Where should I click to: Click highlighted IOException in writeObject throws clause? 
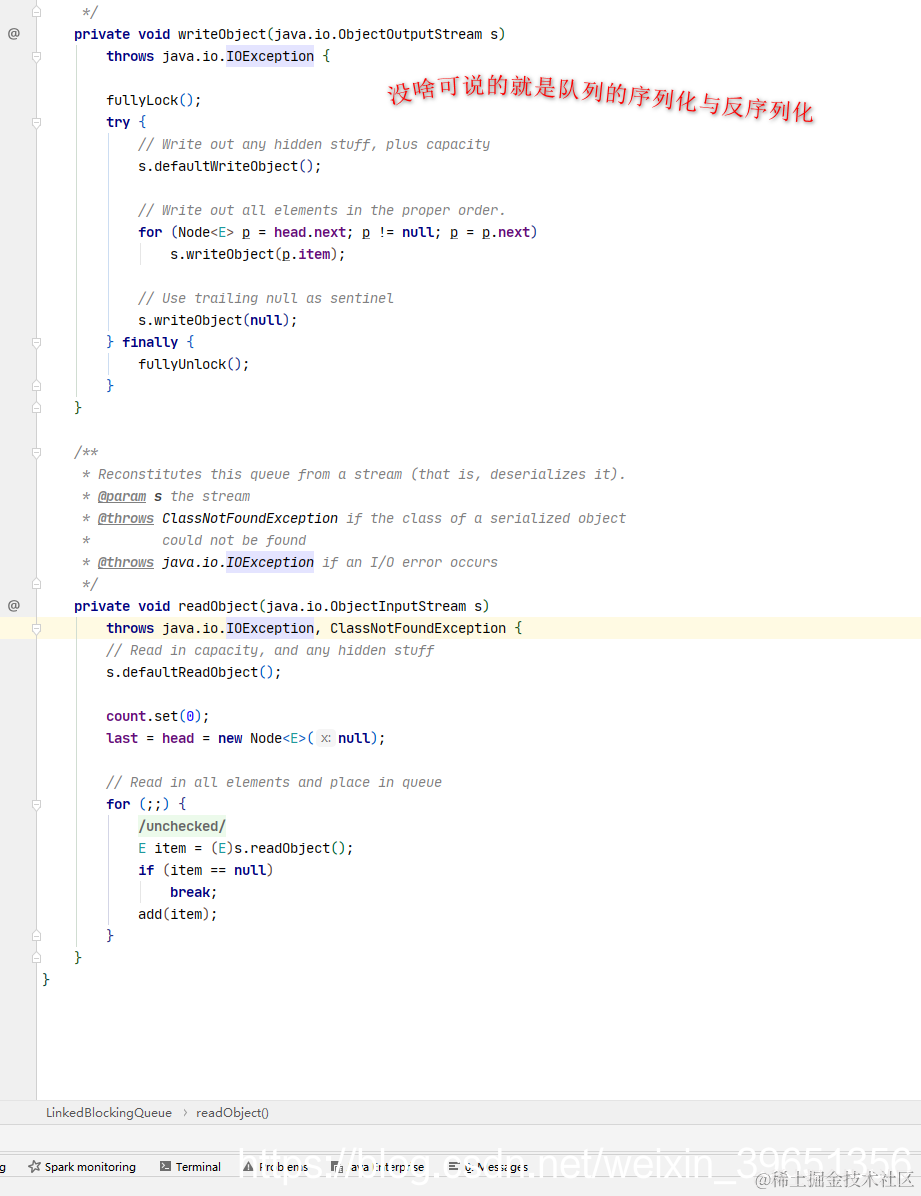tap(270, 56)
